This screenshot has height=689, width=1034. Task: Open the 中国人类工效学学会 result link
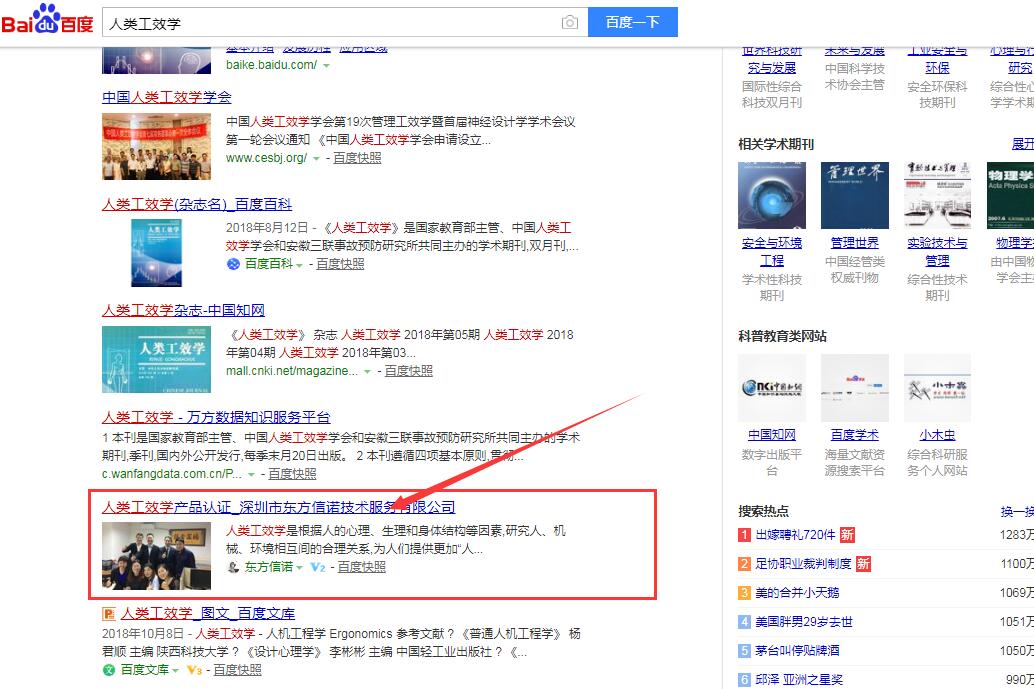166,97
